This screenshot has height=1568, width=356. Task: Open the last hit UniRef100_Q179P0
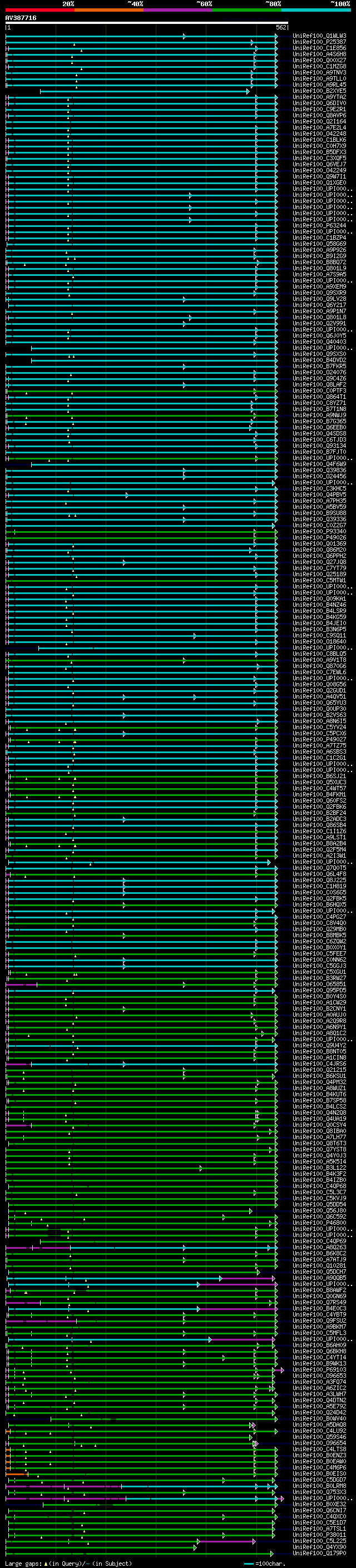pyautogui.click(x=319, y=1553)
